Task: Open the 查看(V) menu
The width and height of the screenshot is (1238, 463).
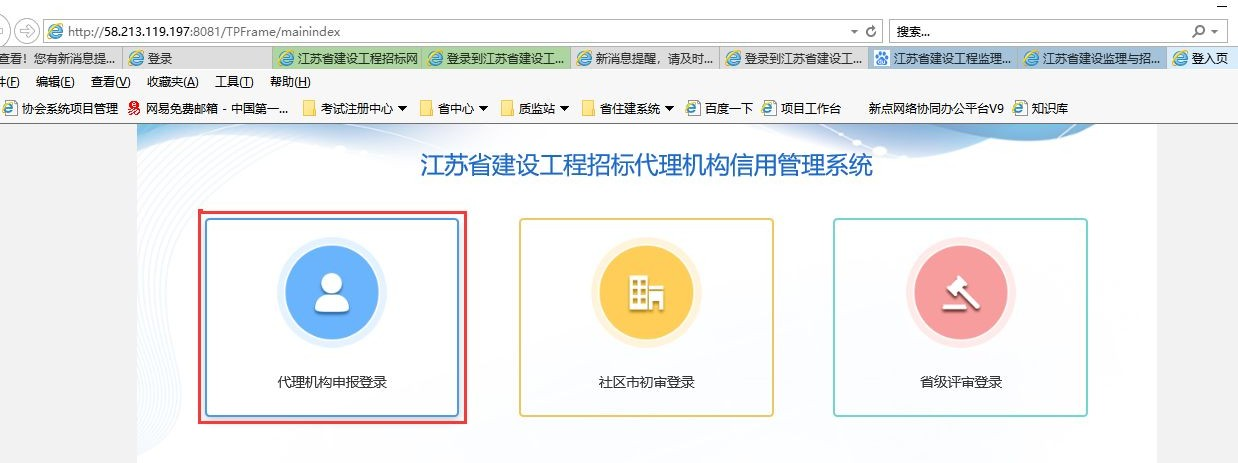Action: tap(110, 82)
